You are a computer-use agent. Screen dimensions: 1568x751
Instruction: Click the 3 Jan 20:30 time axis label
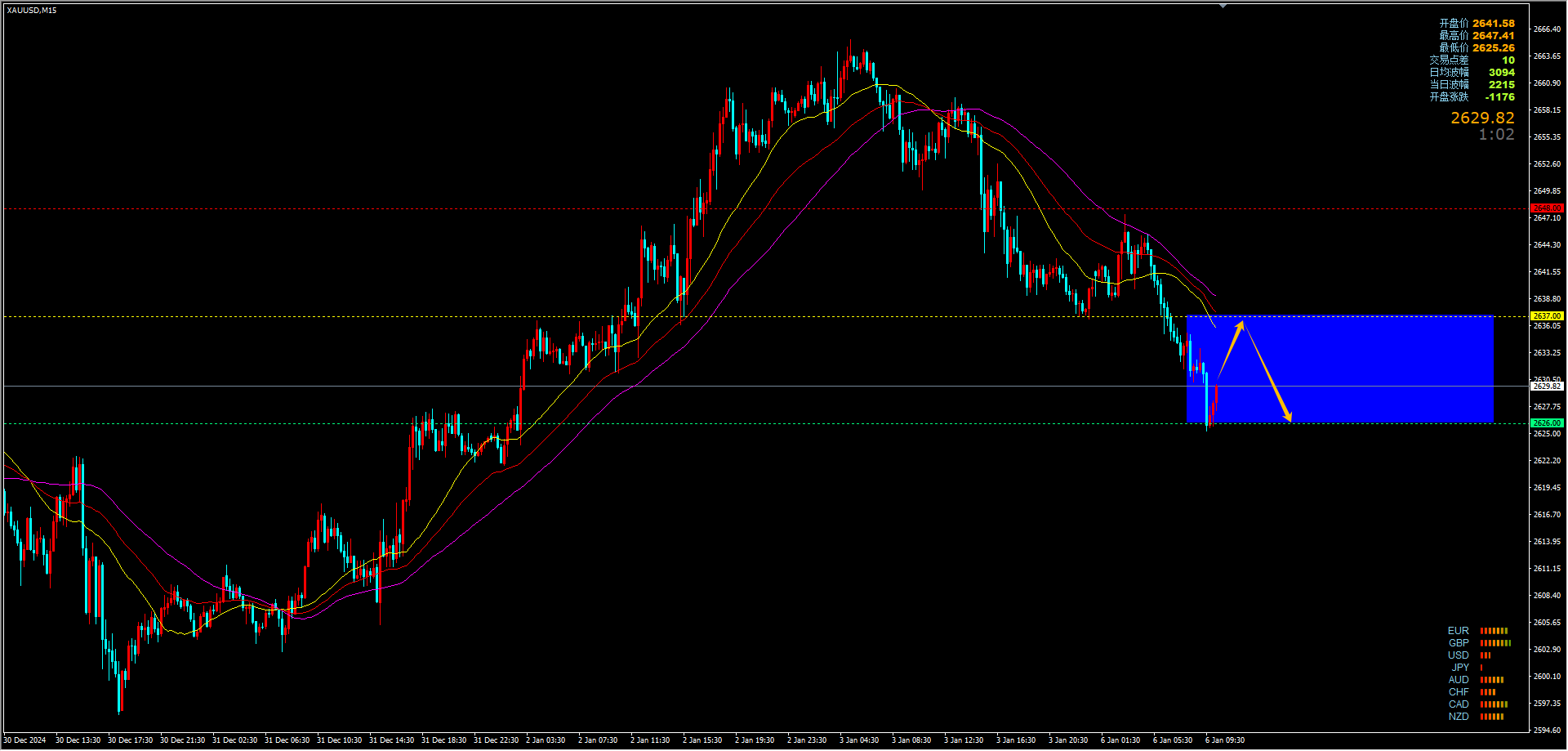point(1068,740)
